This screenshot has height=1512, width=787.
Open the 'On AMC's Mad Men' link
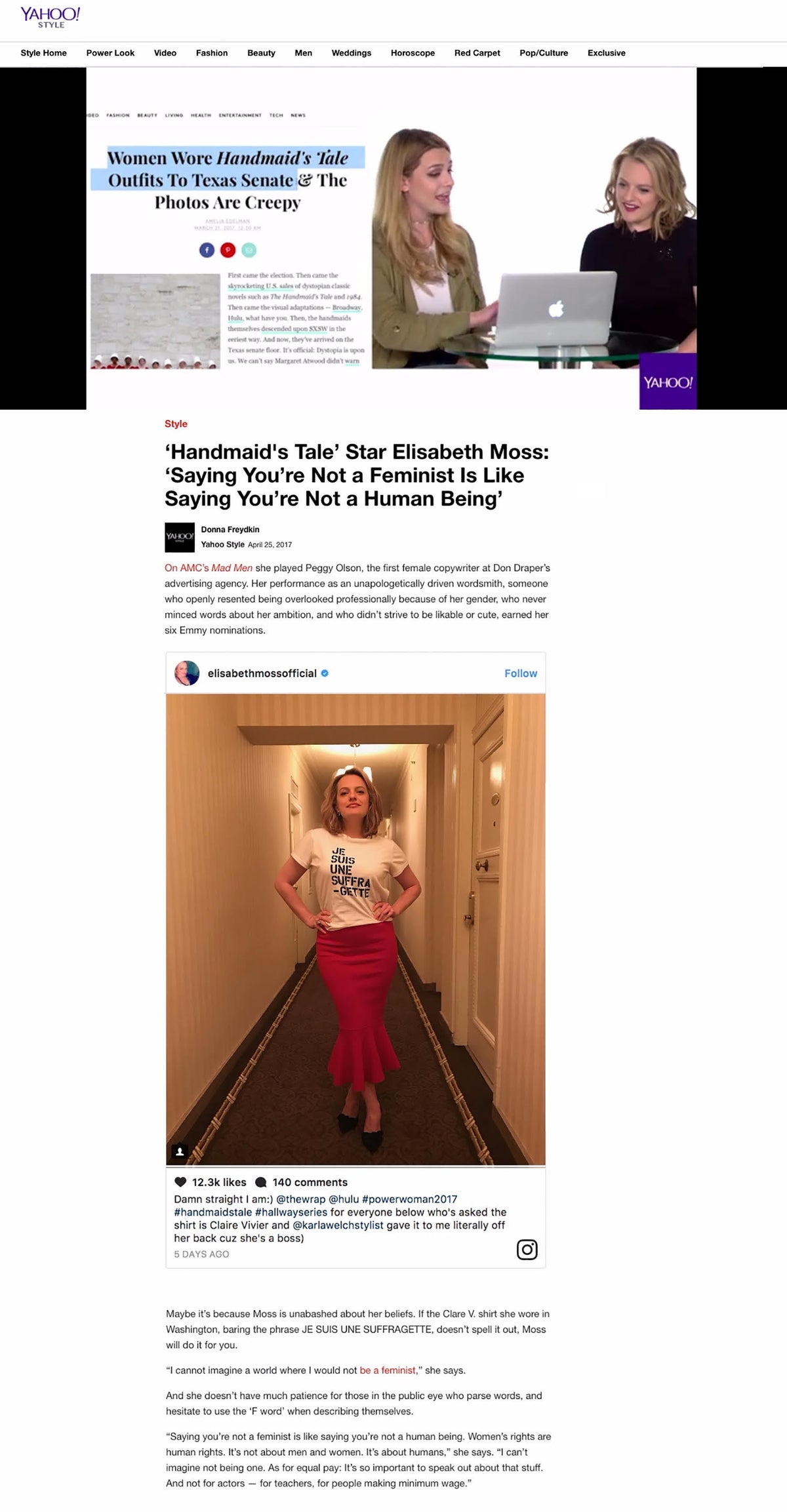[209, 568]
